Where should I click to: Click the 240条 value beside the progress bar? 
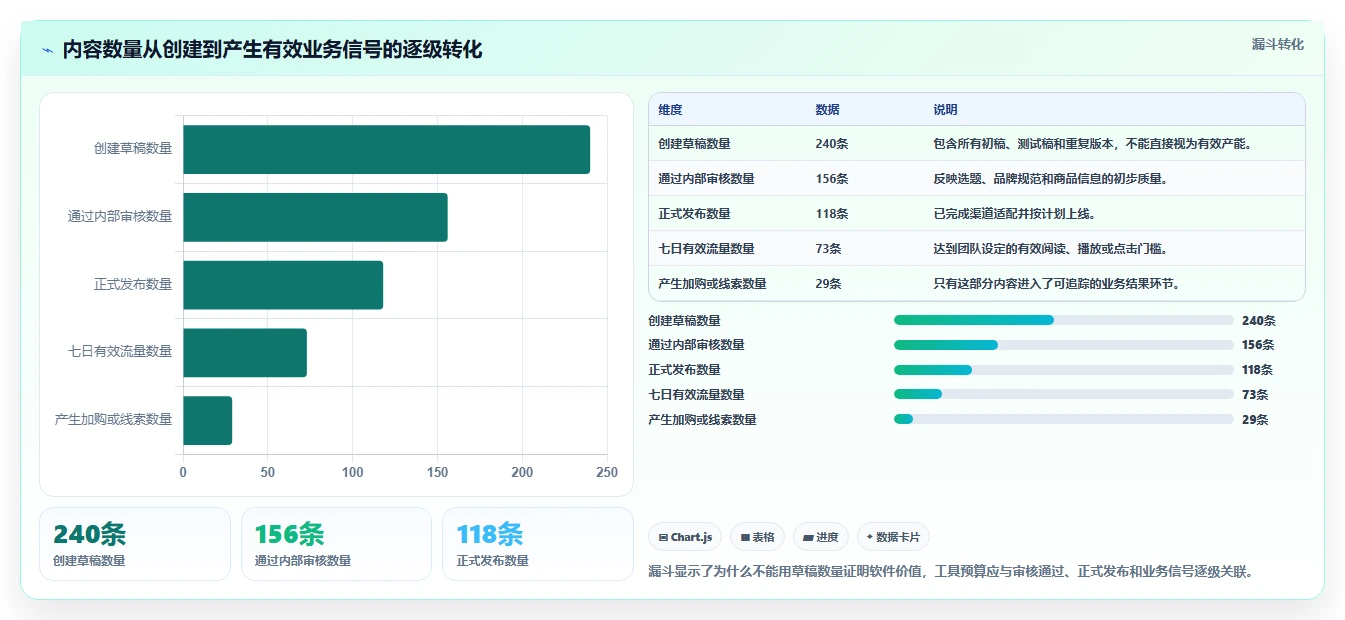point(1258,321)
